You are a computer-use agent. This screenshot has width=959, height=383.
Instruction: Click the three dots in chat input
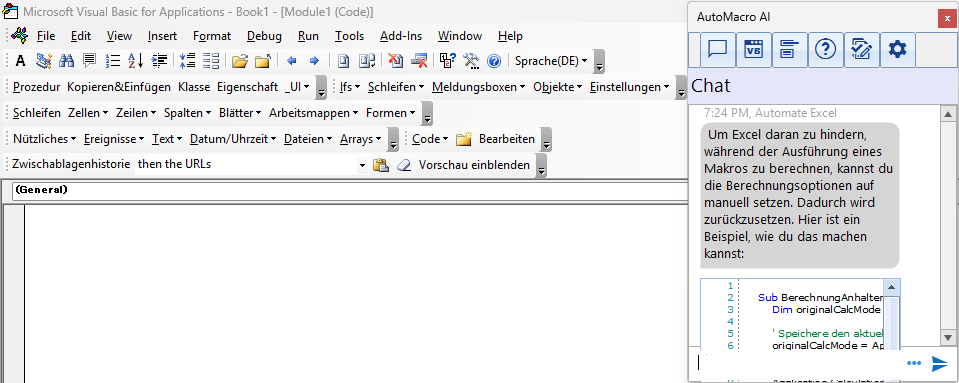tap(914, 363)
